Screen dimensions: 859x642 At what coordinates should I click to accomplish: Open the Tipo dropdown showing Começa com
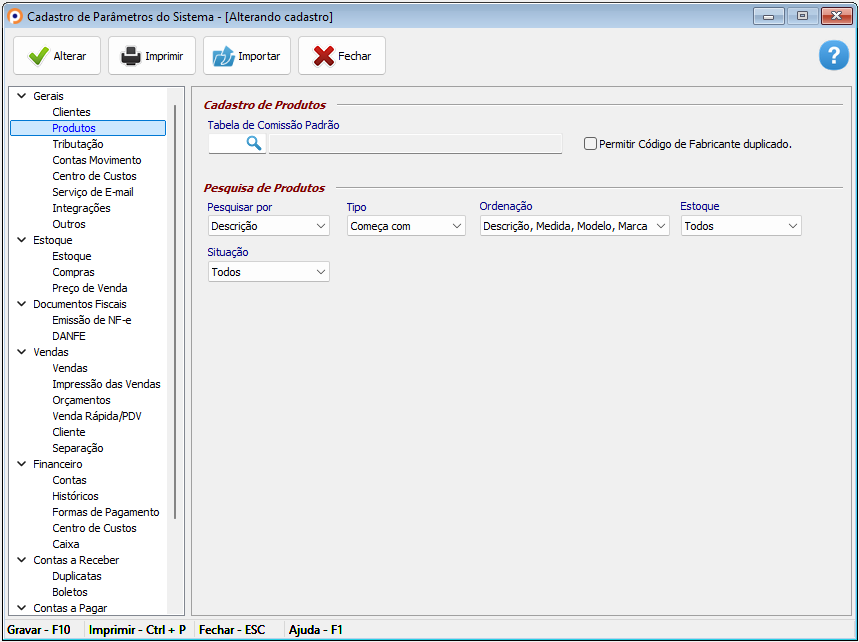pyautogui.click(x=406, y=226)
